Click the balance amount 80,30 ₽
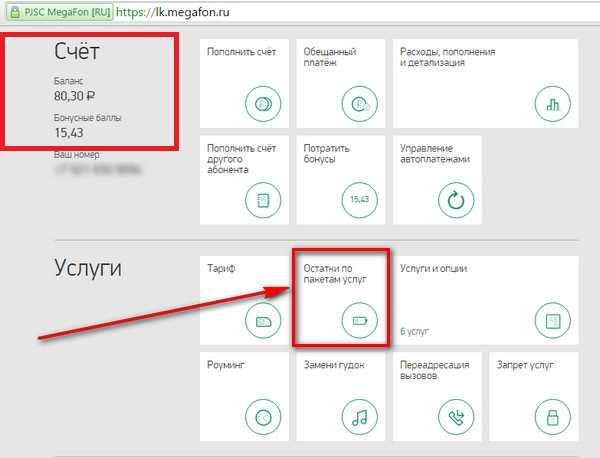 coord(74,98)
